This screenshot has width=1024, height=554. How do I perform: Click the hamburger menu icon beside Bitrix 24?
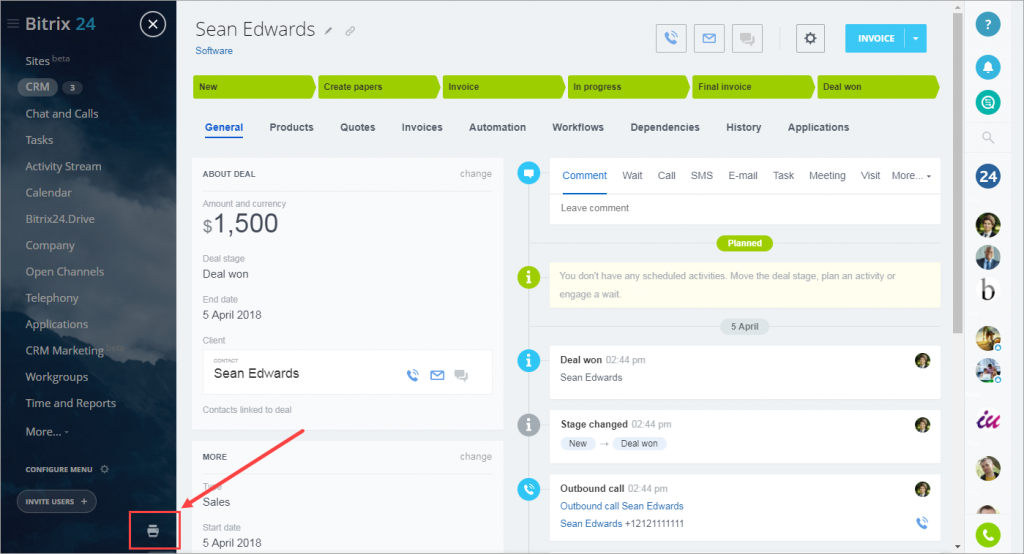(x=12, y=24)
